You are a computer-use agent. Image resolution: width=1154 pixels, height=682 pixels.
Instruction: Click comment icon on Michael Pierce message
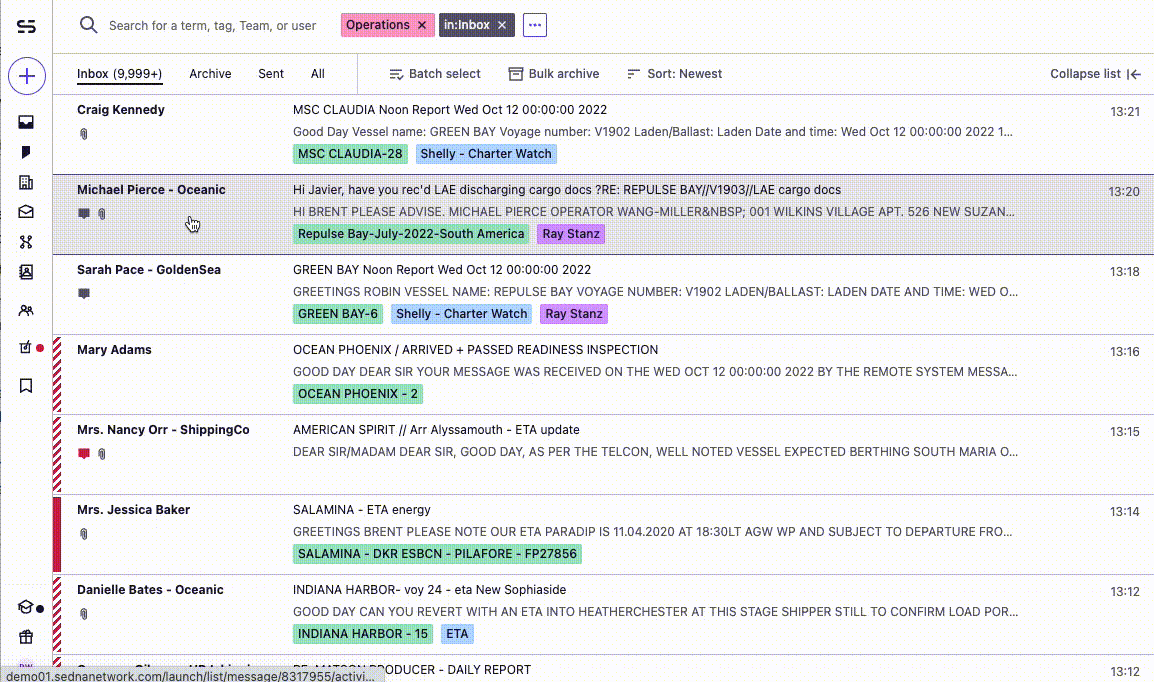click(84, 214)
